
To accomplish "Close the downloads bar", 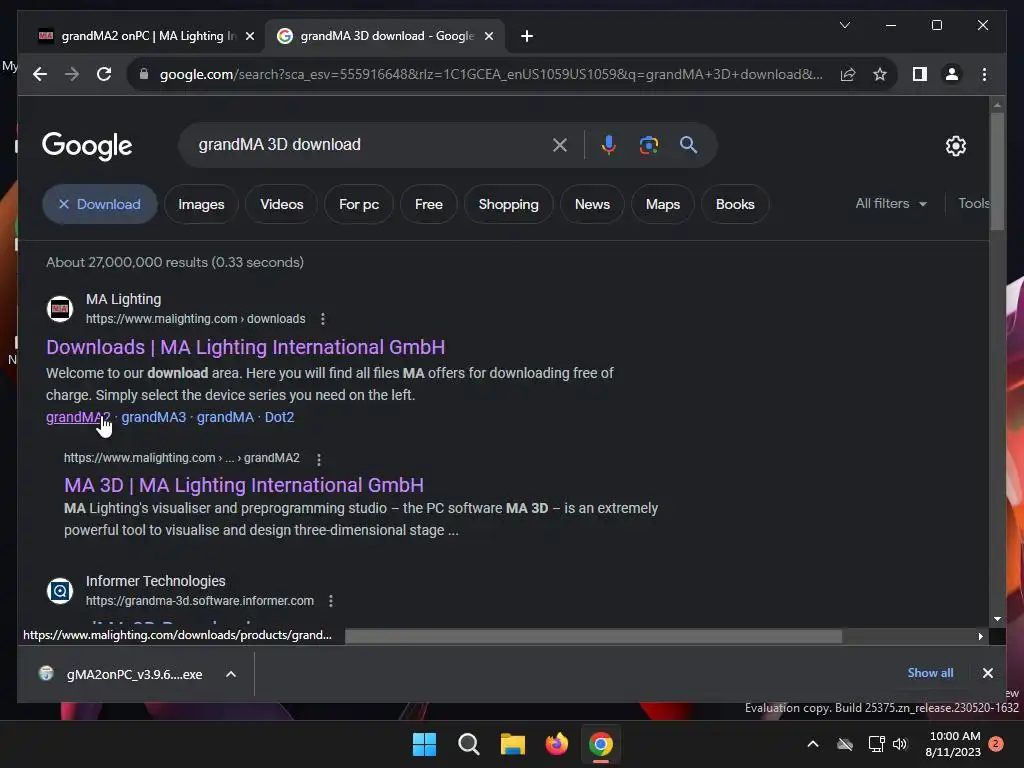I will tap(987, 673).
